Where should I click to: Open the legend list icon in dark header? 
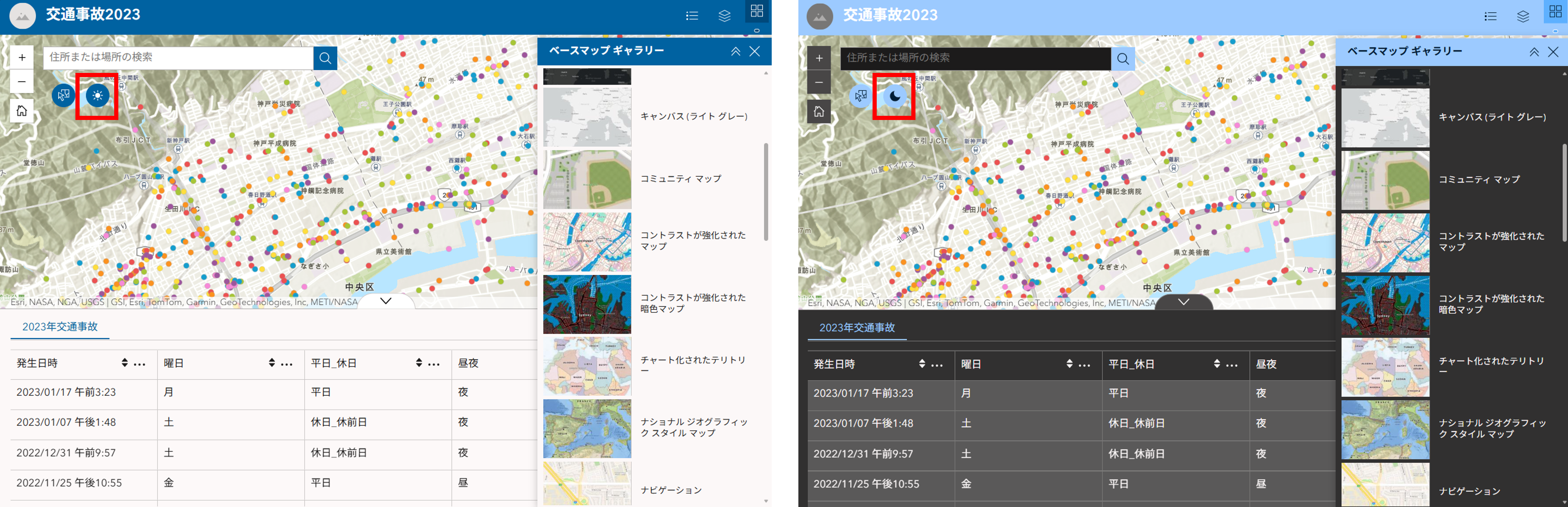tap(1490, 16)
